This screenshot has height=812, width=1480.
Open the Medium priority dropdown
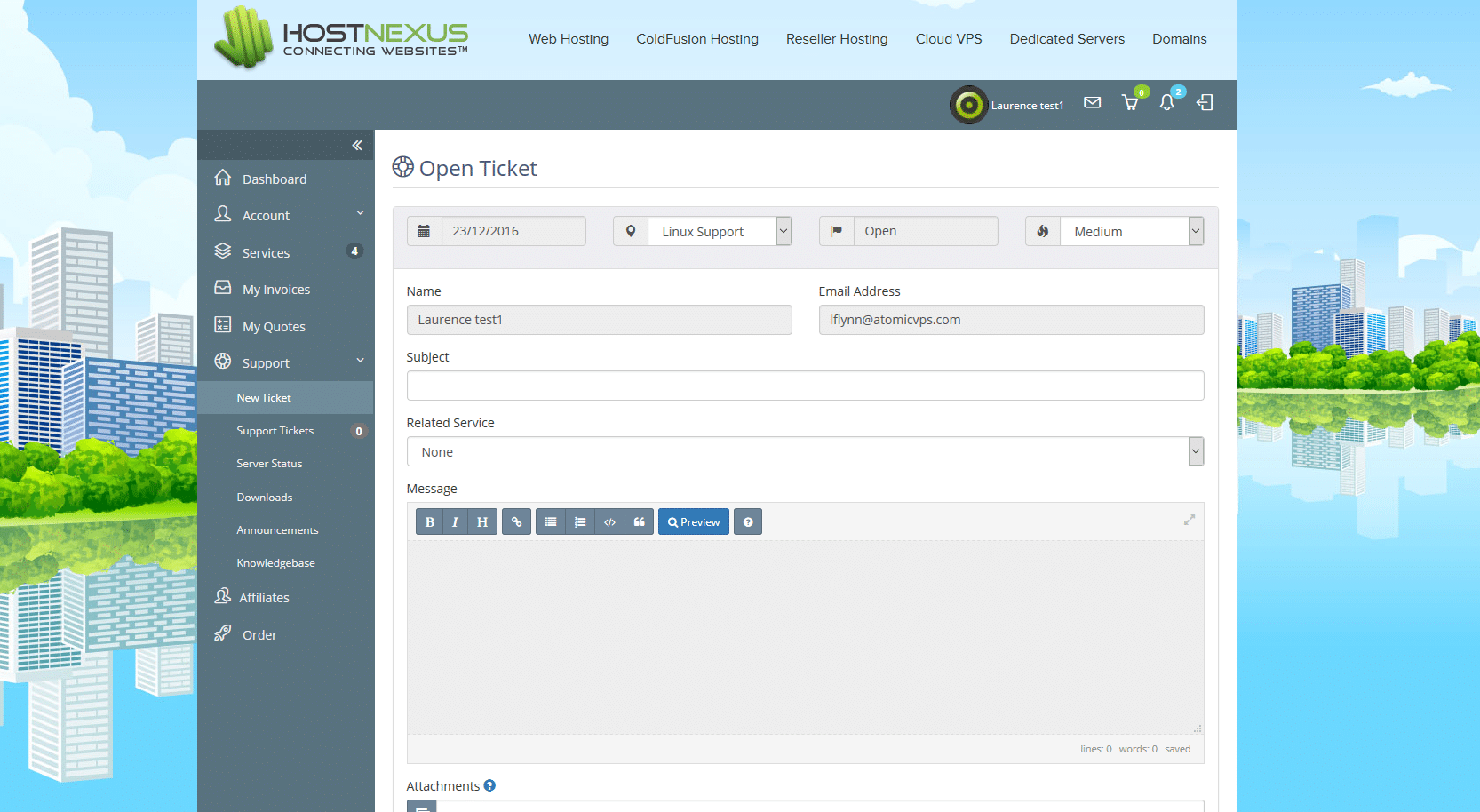1131,232
